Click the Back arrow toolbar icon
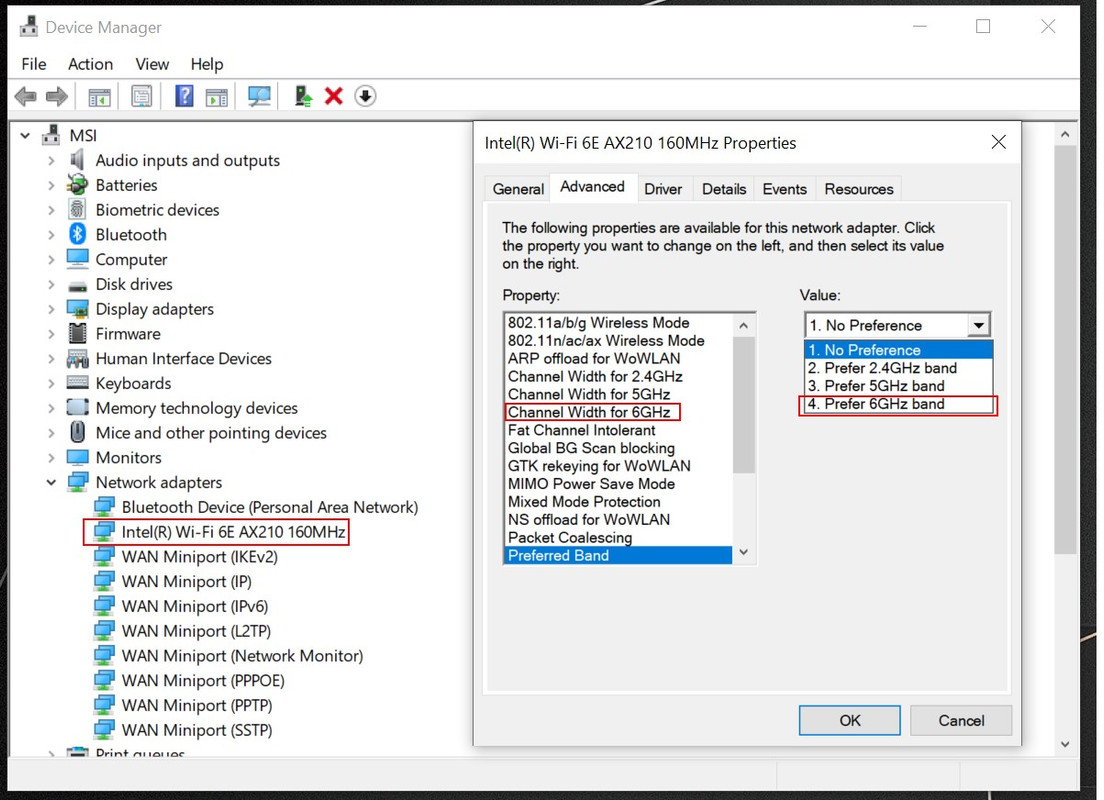The width and height of the screenshot is (1104, 800). pyautogui.click(x=25, y=96)
